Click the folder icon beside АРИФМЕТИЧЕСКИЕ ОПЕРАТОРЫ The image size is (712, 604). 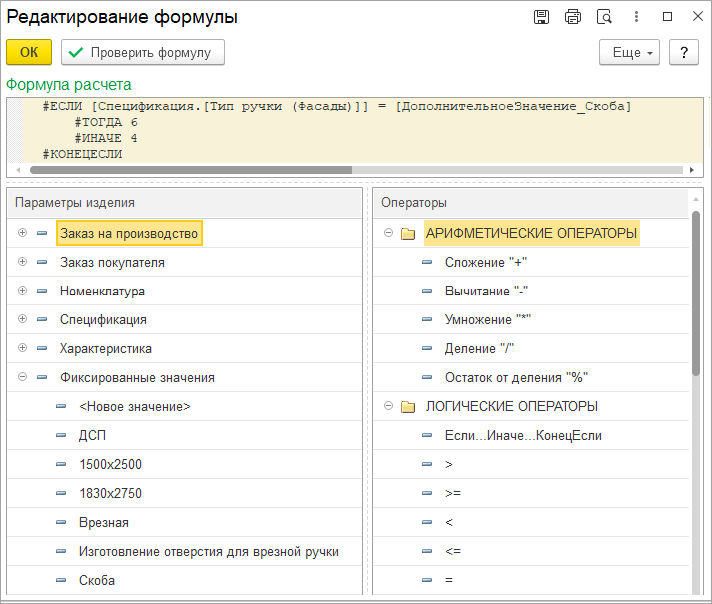click(x=407, y=234)
